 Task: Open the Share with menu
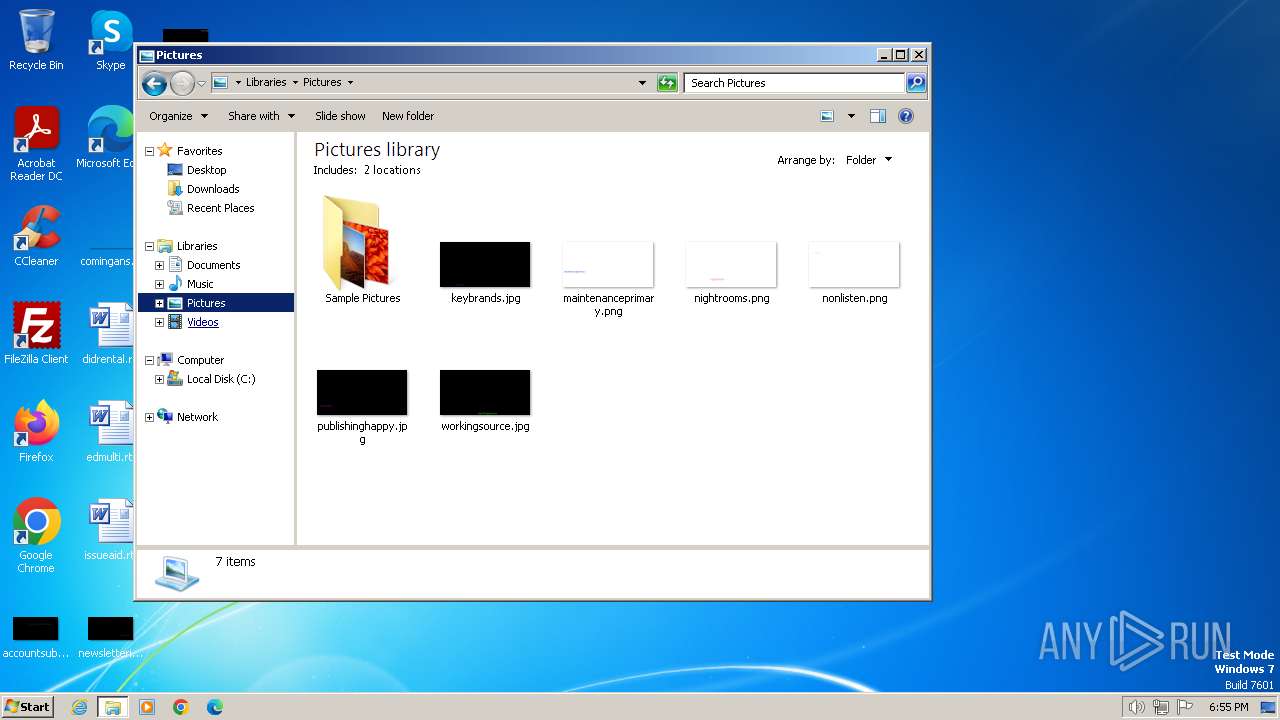point(261,116)
